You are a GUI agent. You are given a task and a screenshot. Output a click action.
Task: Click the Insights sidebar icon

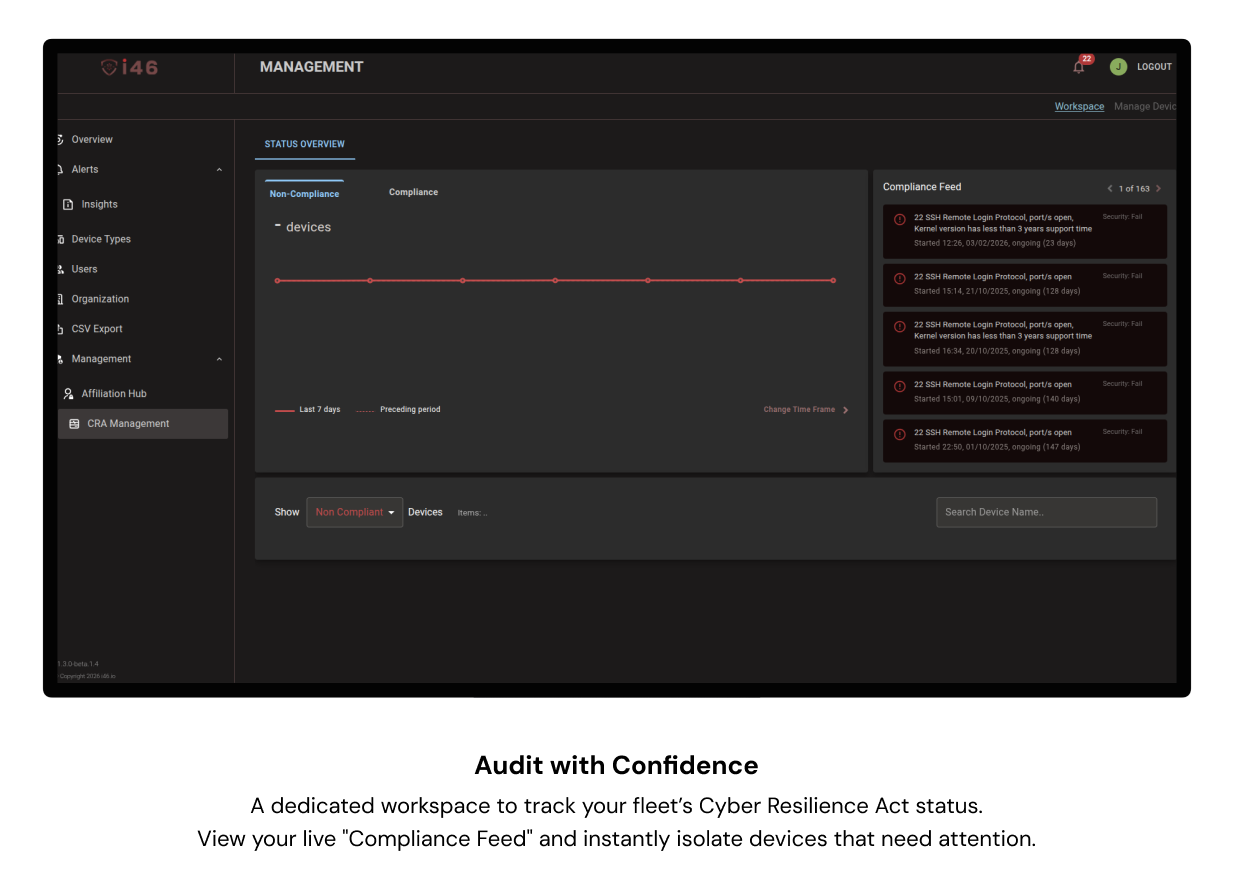click(68, 205)
